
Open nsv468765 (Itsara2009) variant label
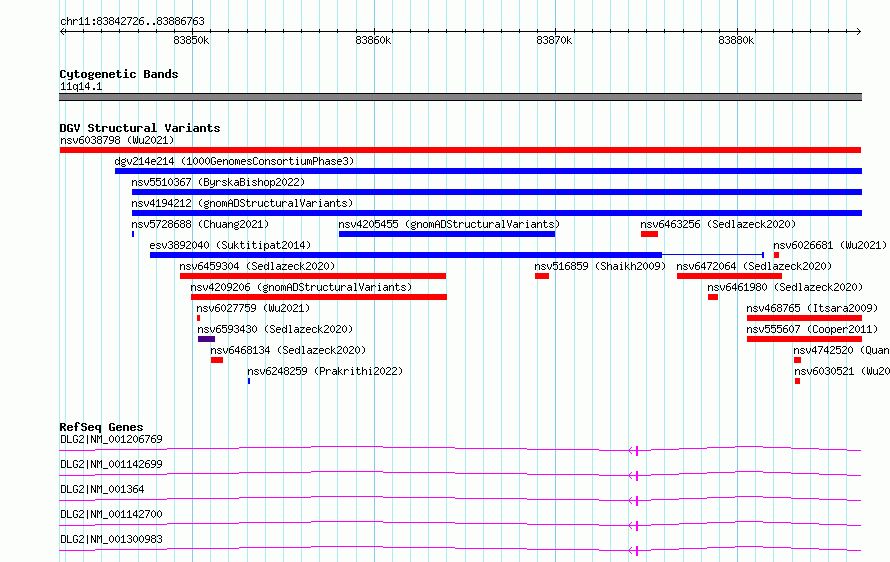(x=812, y=308)
